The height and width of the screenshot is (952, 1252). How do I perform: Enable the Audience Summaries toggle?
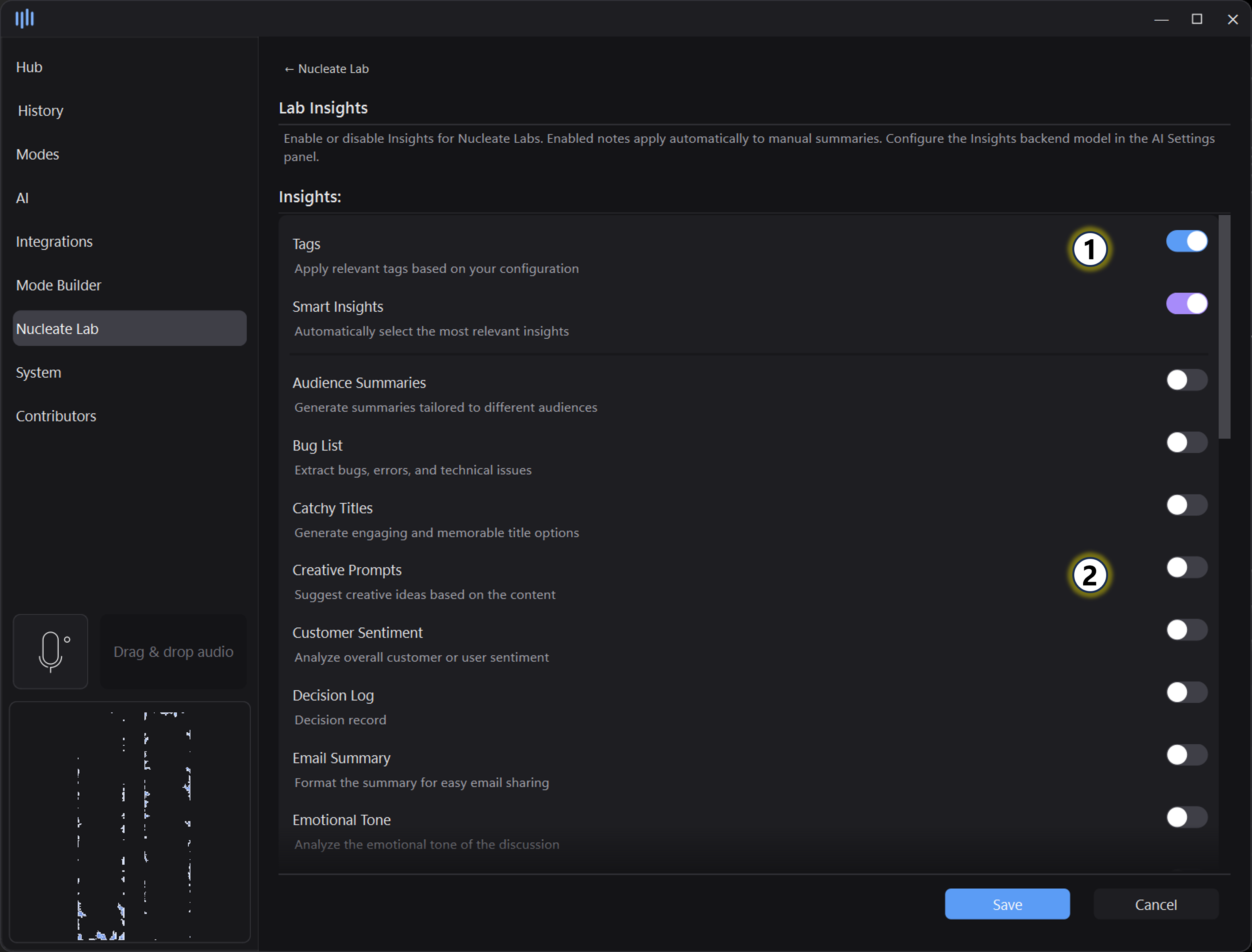click(x=1186, y=380)
